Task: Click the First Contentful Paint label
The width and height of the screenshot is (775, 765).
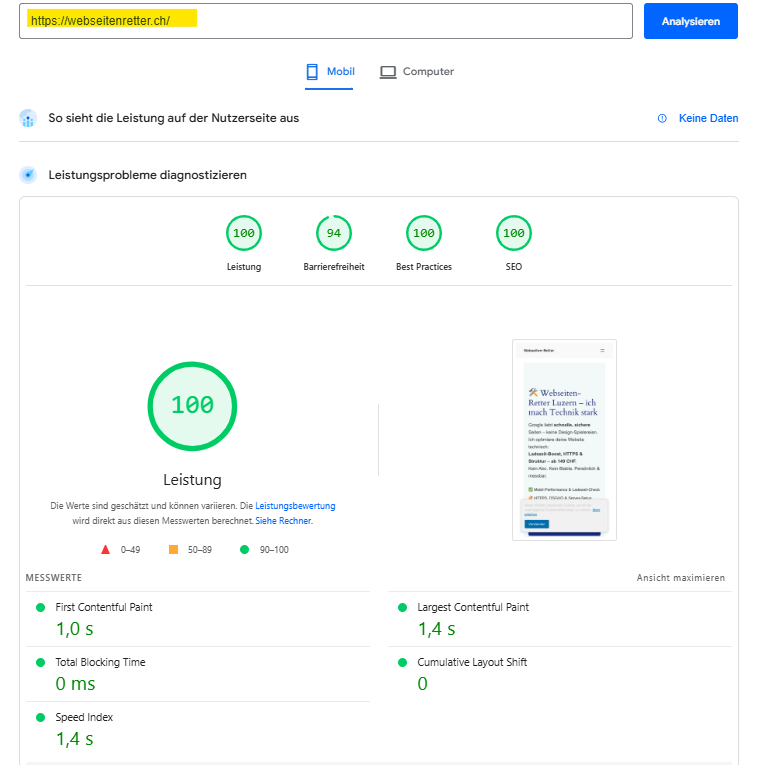Action: [104, 607]
